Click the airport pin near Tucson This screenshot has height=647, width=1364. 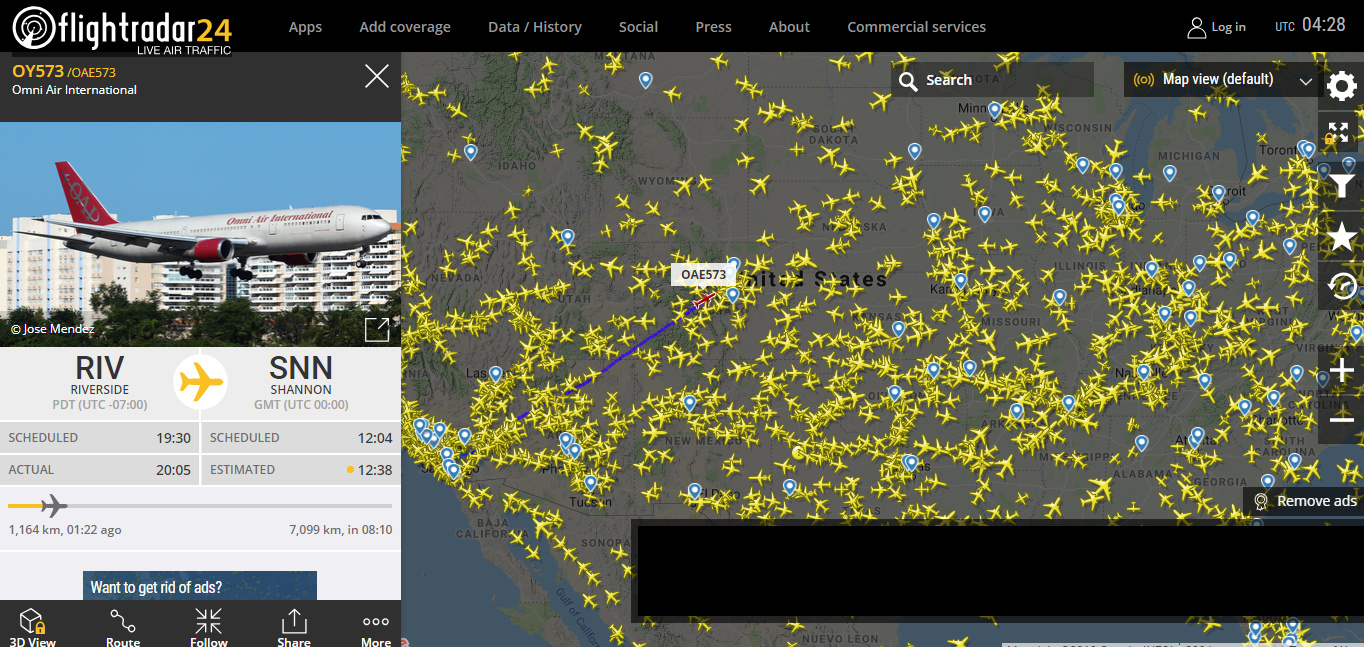[x=591, y=482]
